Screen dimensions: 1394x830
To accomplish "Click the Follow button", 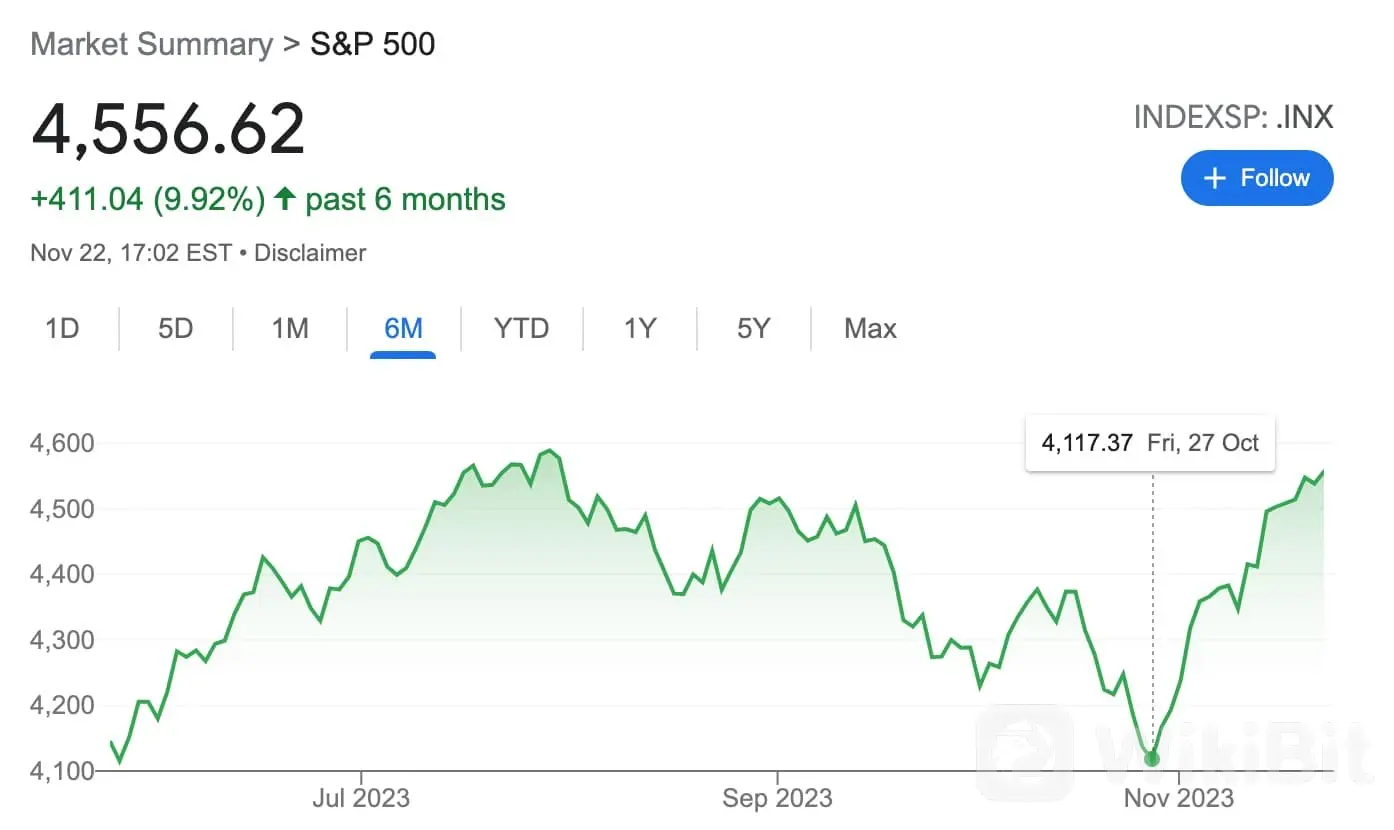I will tap(1257, 178).
